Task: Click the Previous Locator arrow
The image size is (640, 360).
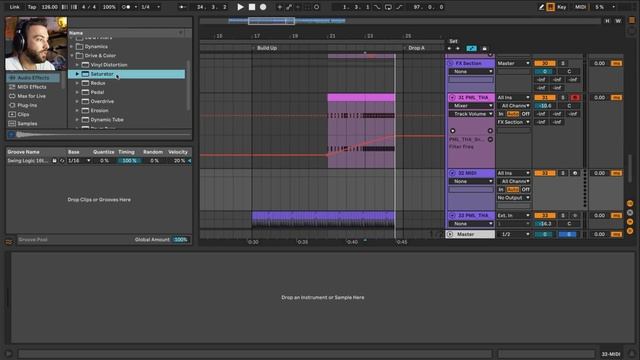Action: coord(449,48)
